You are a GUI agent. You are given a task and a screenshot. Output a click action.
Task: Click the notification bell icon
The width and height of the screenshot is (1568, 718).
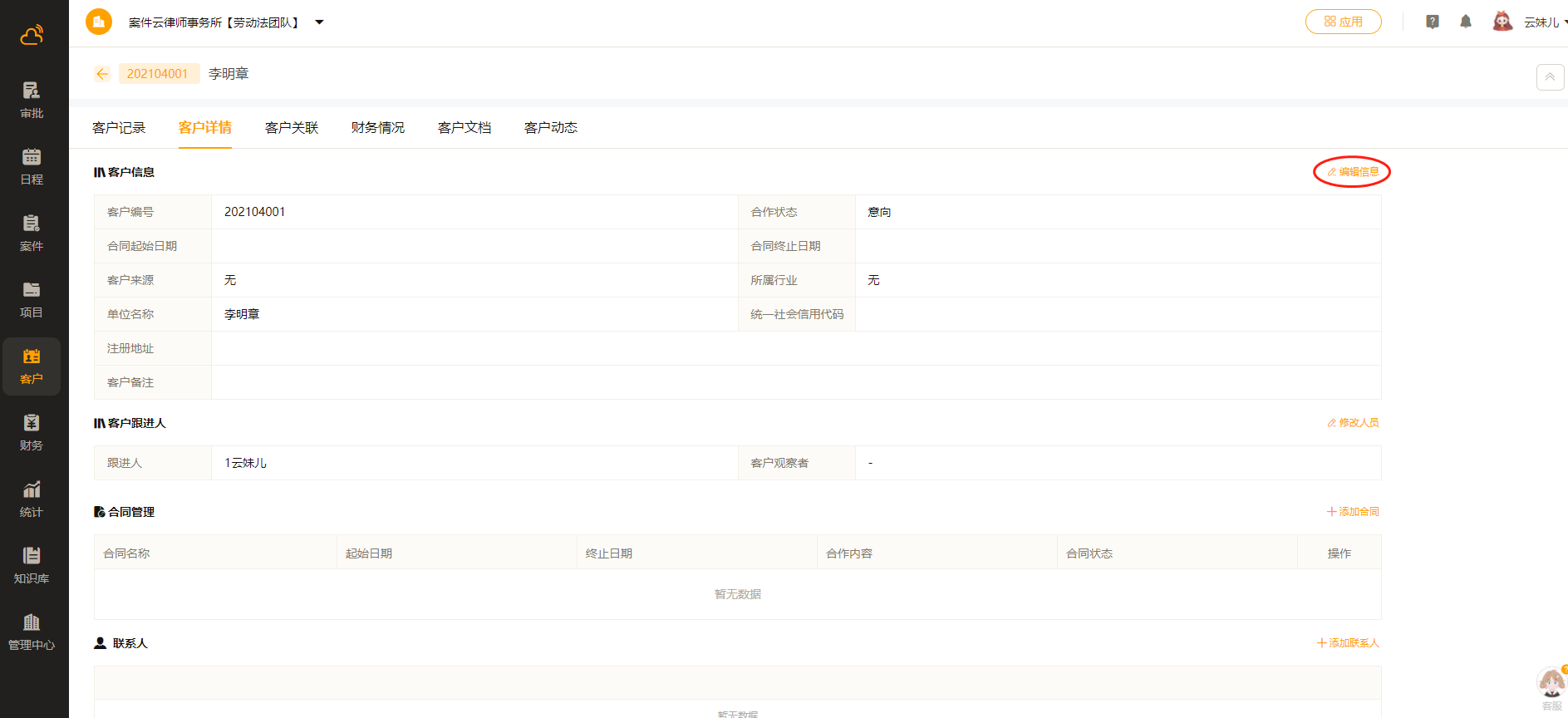click(1466, 22)
